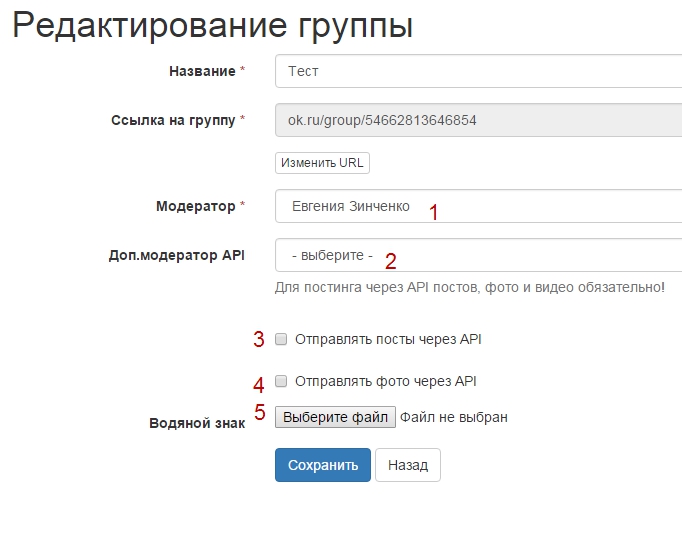
Task: Click the Редактирование группы page heading
Action: pos(212,26)
